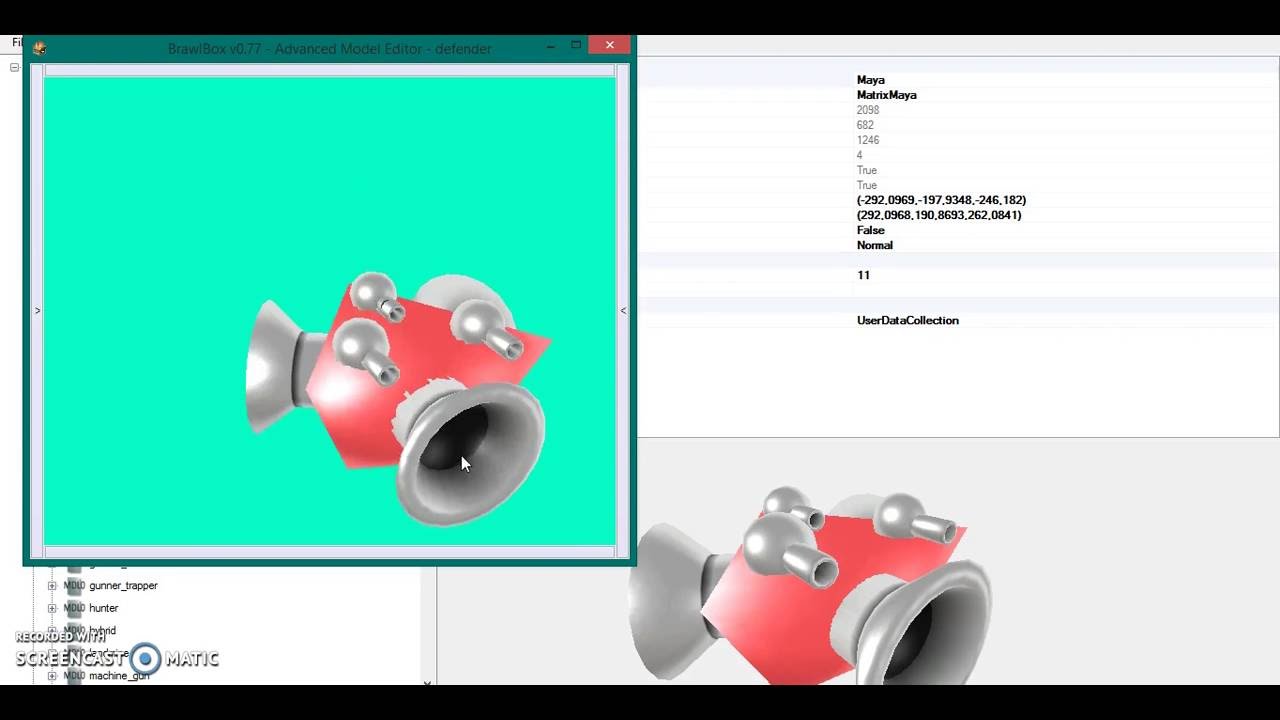Expand the gunner_trapper tree node
Screen dimensions: 1280x720
[x=52, y=586]
